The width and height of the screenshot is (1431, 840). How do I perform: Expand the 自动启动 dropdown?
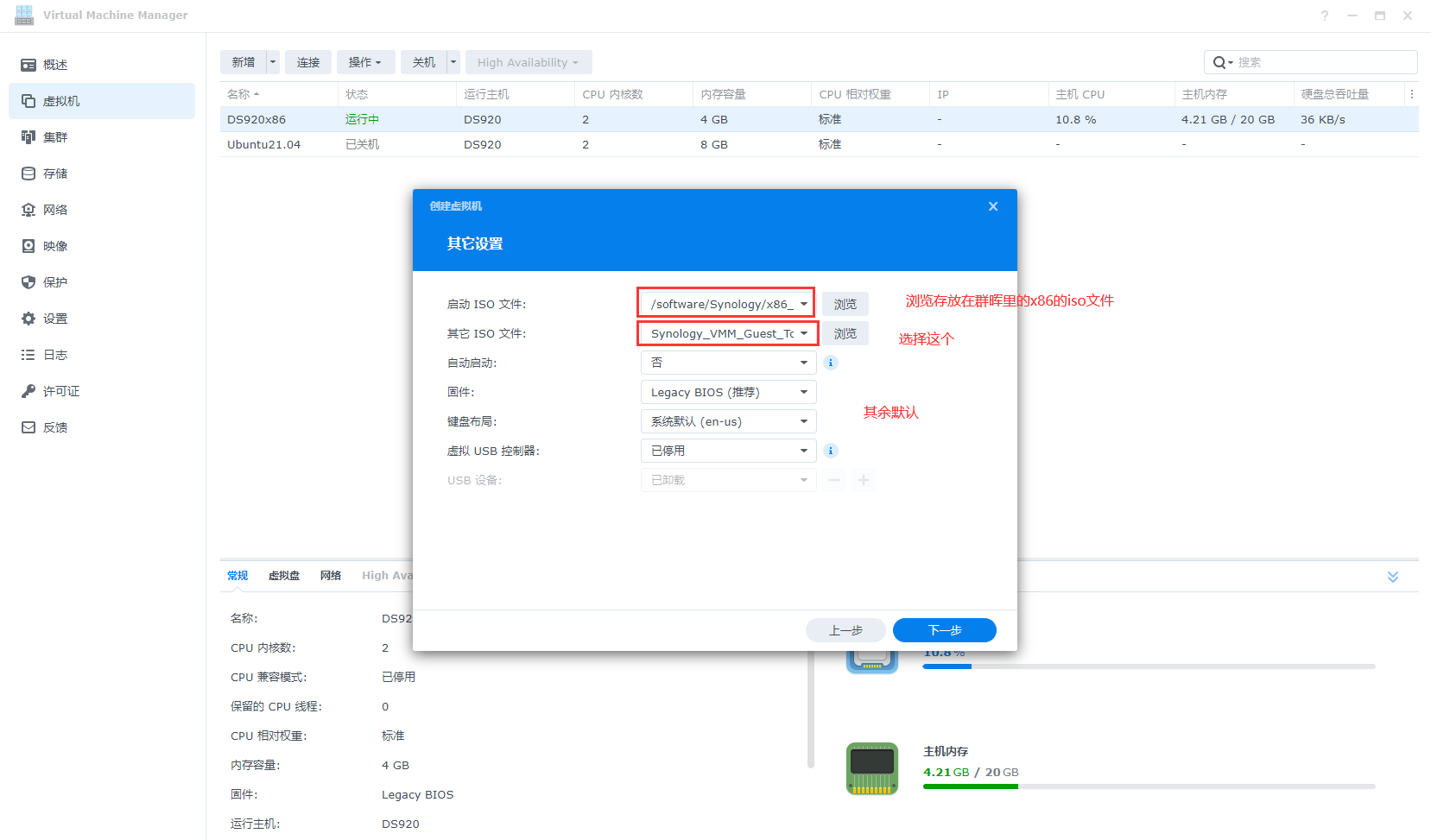point(728,363)
